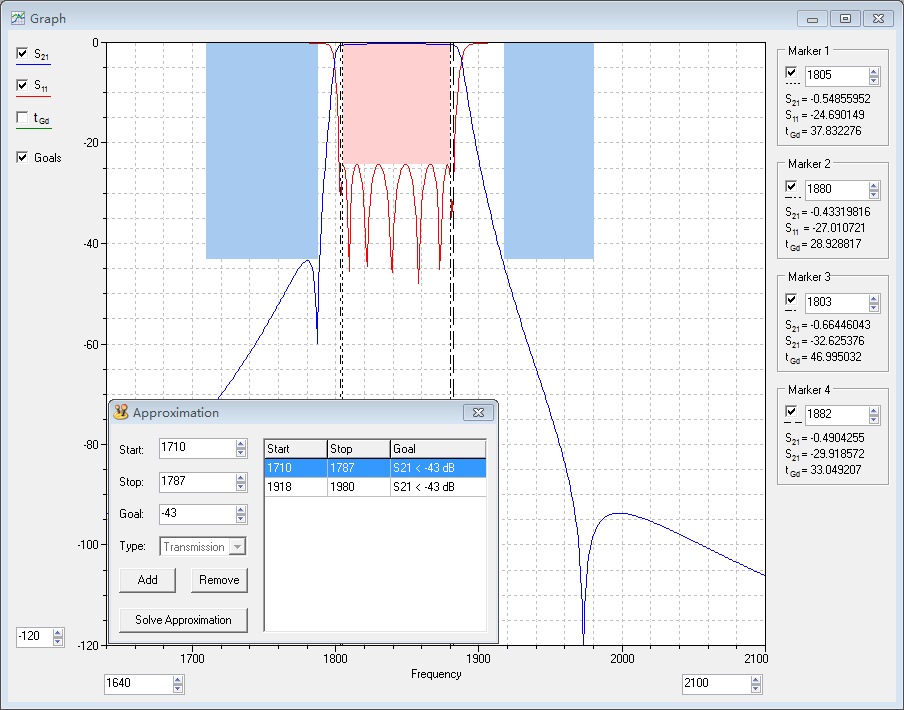This screenshot has height=710, width=904.
Task: Toggle the S11 trace checkbox
Action: [23, 85]
